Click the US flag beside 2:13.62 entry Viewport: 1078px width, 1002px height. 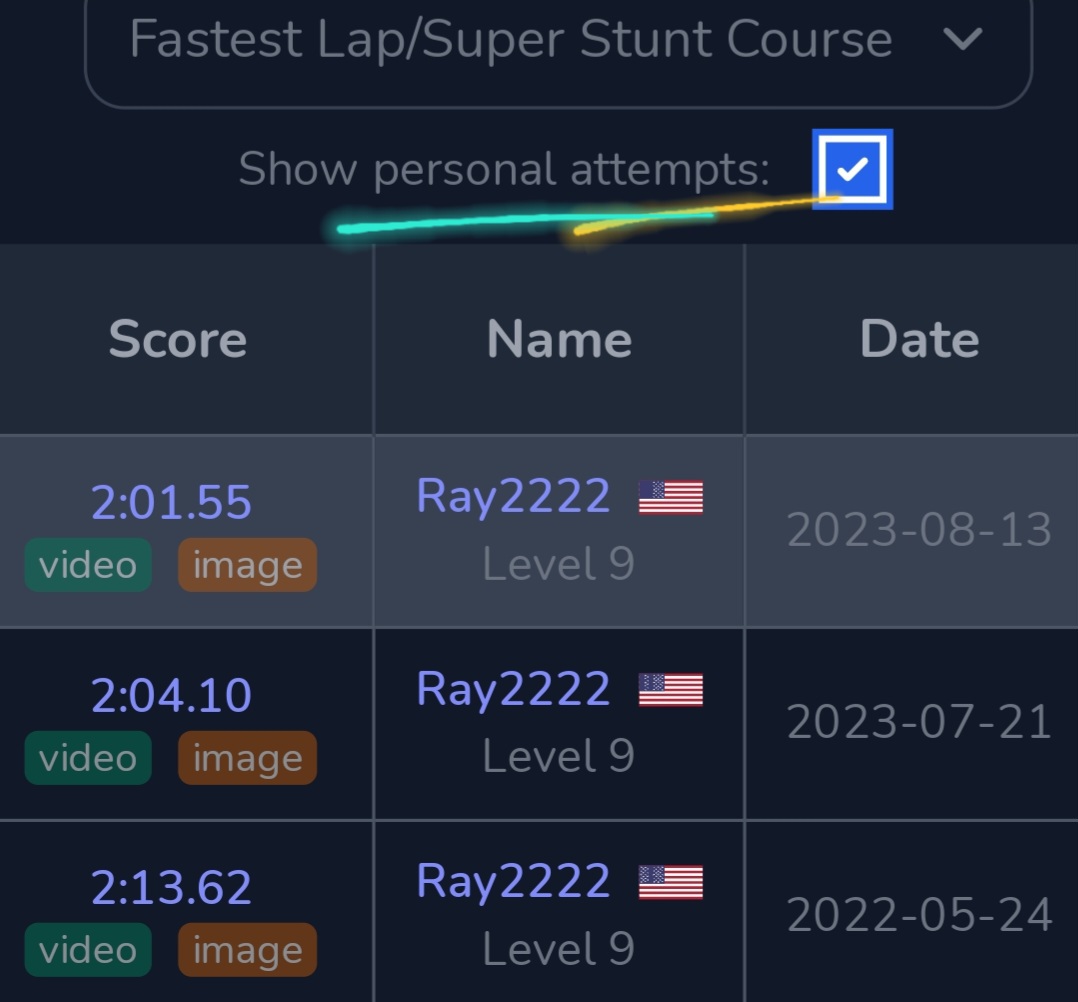pyautogui.click(x=671, y=882)
